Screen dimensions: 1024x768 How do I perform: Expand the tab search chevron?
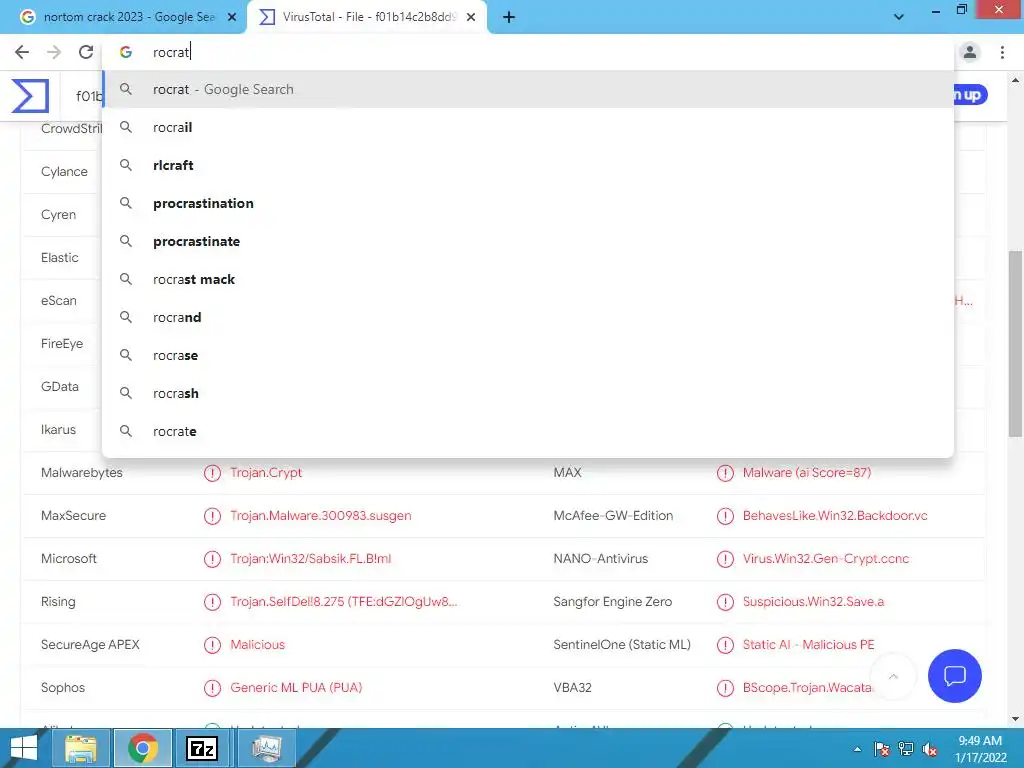pyautogui.click(x=899, y=17)
